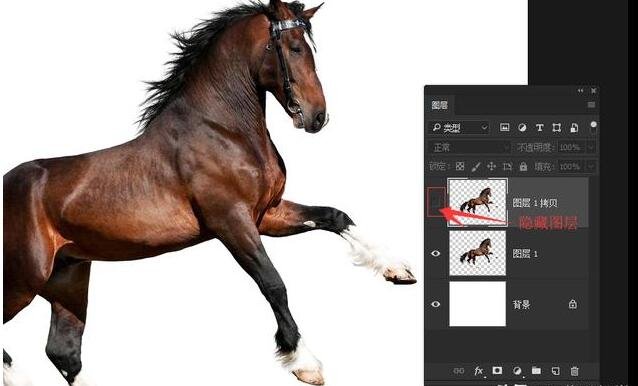Lock position move-arrows icon
The height and width of the screenshot is (386, 638).
[492, 166]
